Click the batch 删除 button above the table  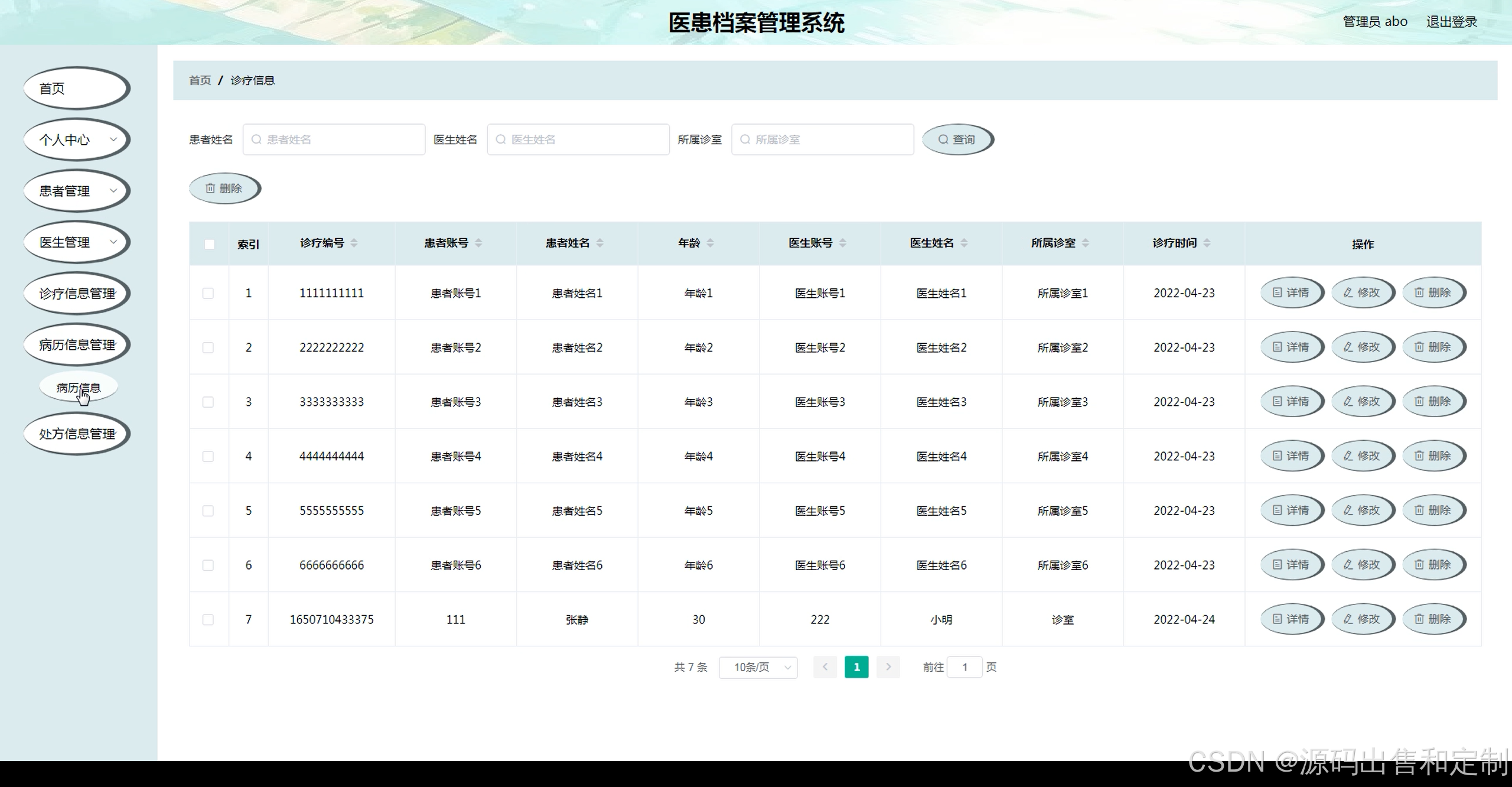point(224,188)
